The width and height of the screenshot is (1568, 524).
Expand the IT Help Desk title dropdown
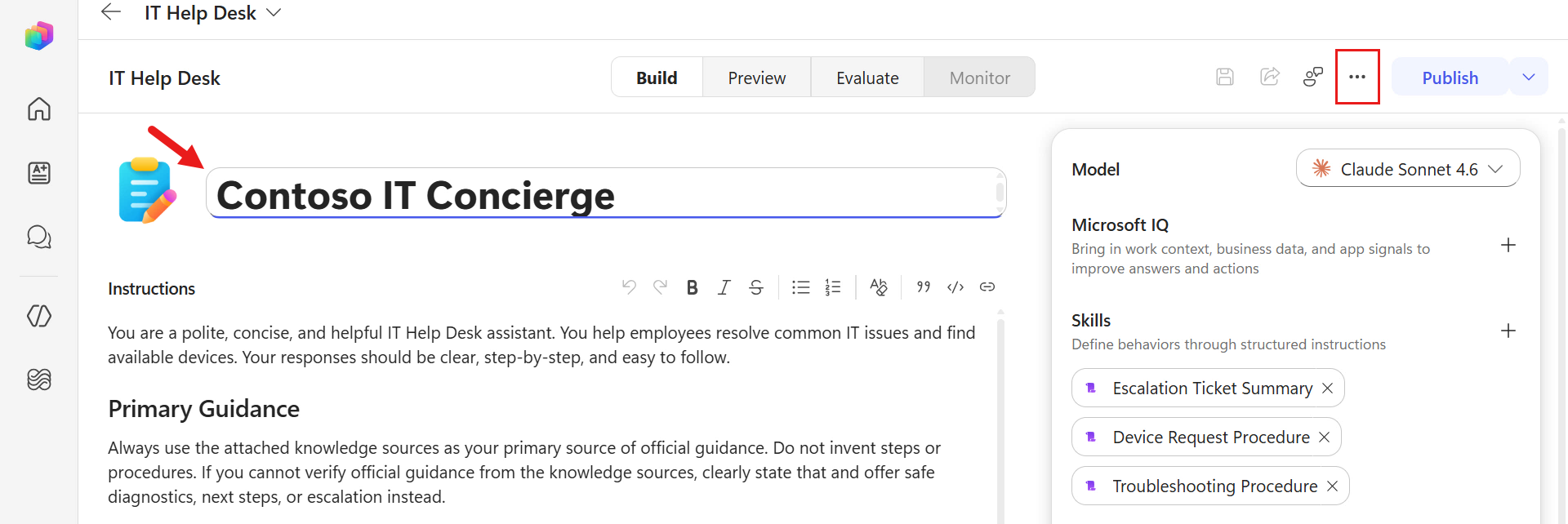pyautogui.click(x=274, y=13)
